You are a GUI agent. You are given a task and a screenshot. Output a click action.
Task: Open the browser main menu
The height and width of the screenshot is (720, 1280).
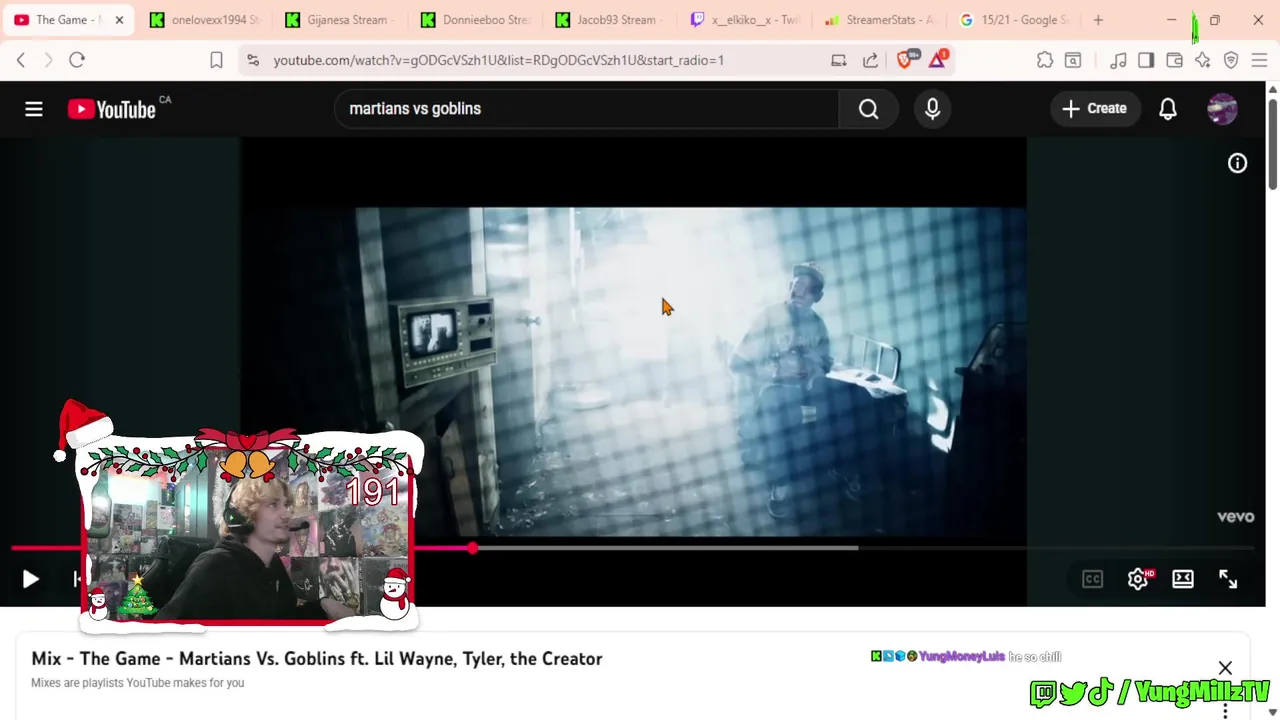tap(1259, 60)
